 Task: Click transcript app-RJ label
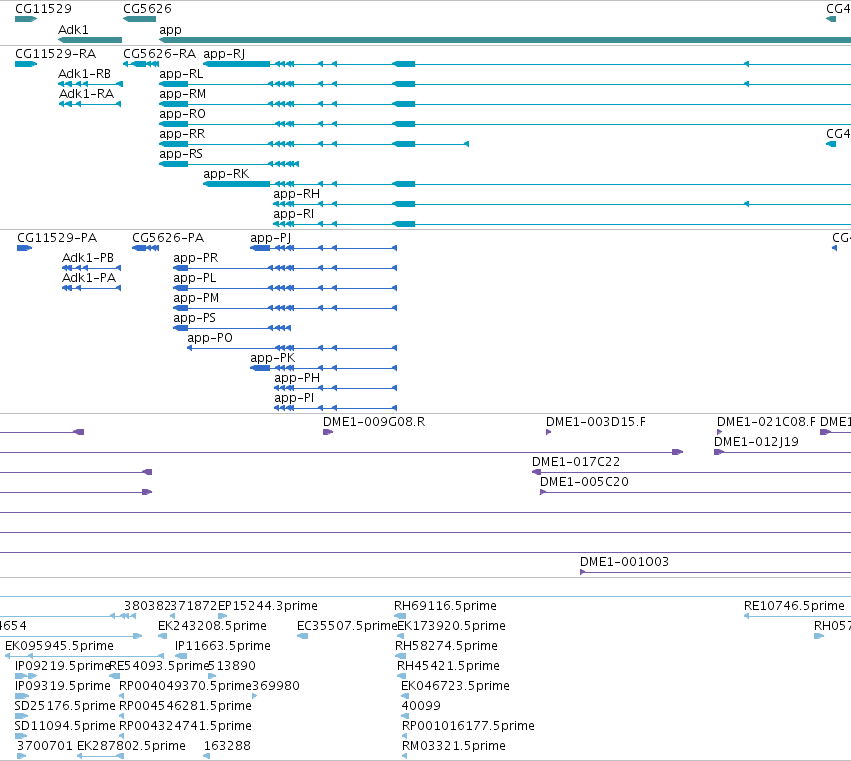224,54
